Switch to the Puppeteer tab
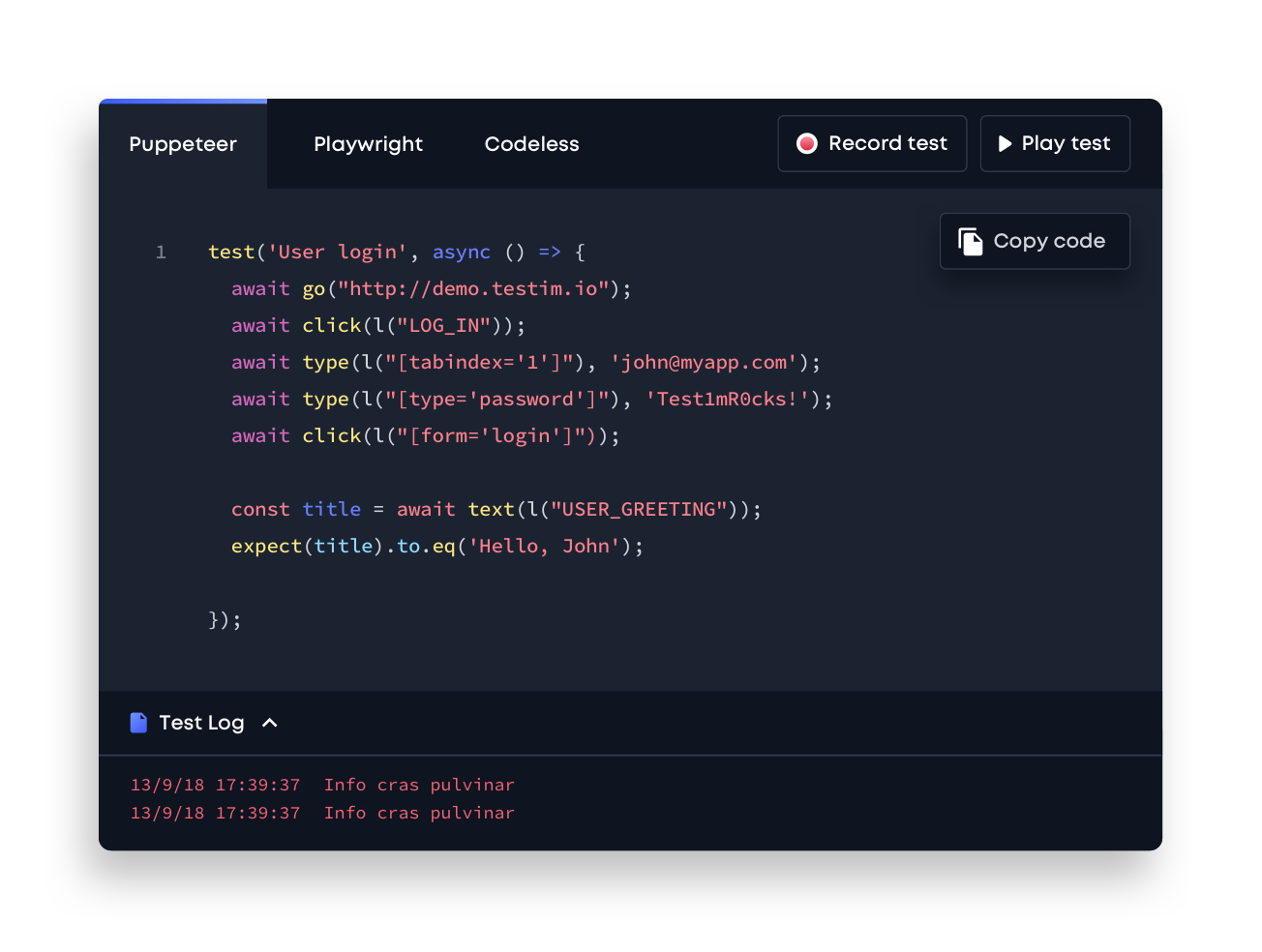The image size is (1262, 952). [183, 144]
